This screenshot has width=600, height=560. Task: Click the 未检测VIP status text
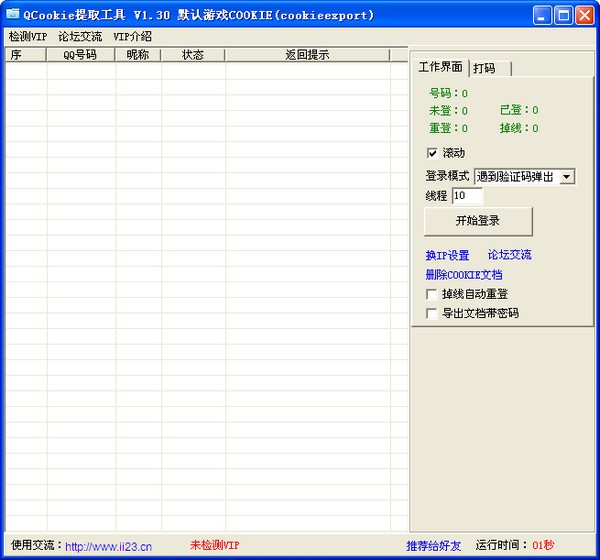coord(214,545)
